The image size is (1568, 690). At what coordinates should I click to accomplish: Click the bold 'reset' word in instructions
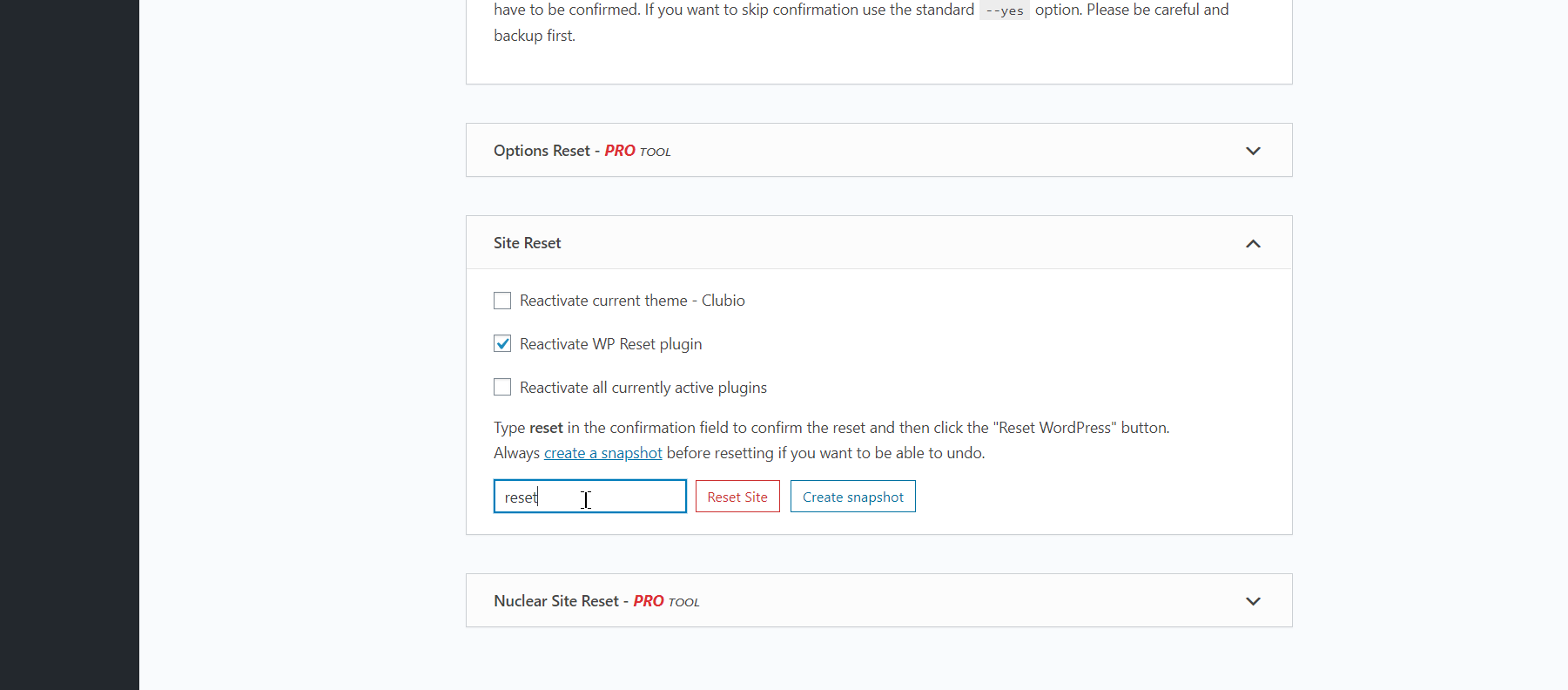click(546, 428)
